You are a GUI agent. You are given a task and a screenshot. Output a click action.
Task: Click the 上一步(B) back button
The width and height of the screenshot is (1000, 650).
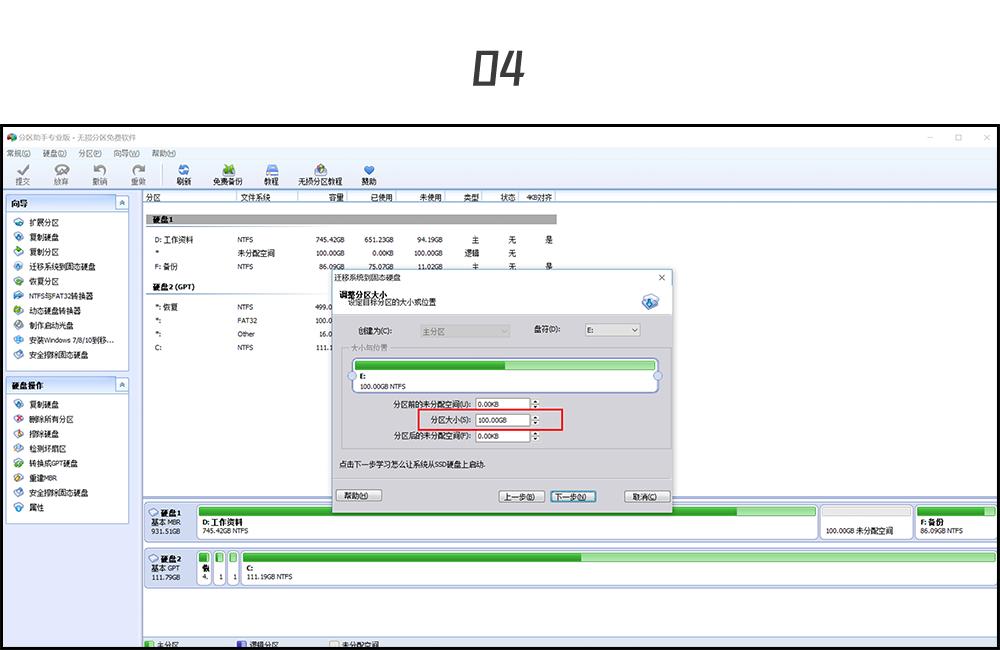521,496
